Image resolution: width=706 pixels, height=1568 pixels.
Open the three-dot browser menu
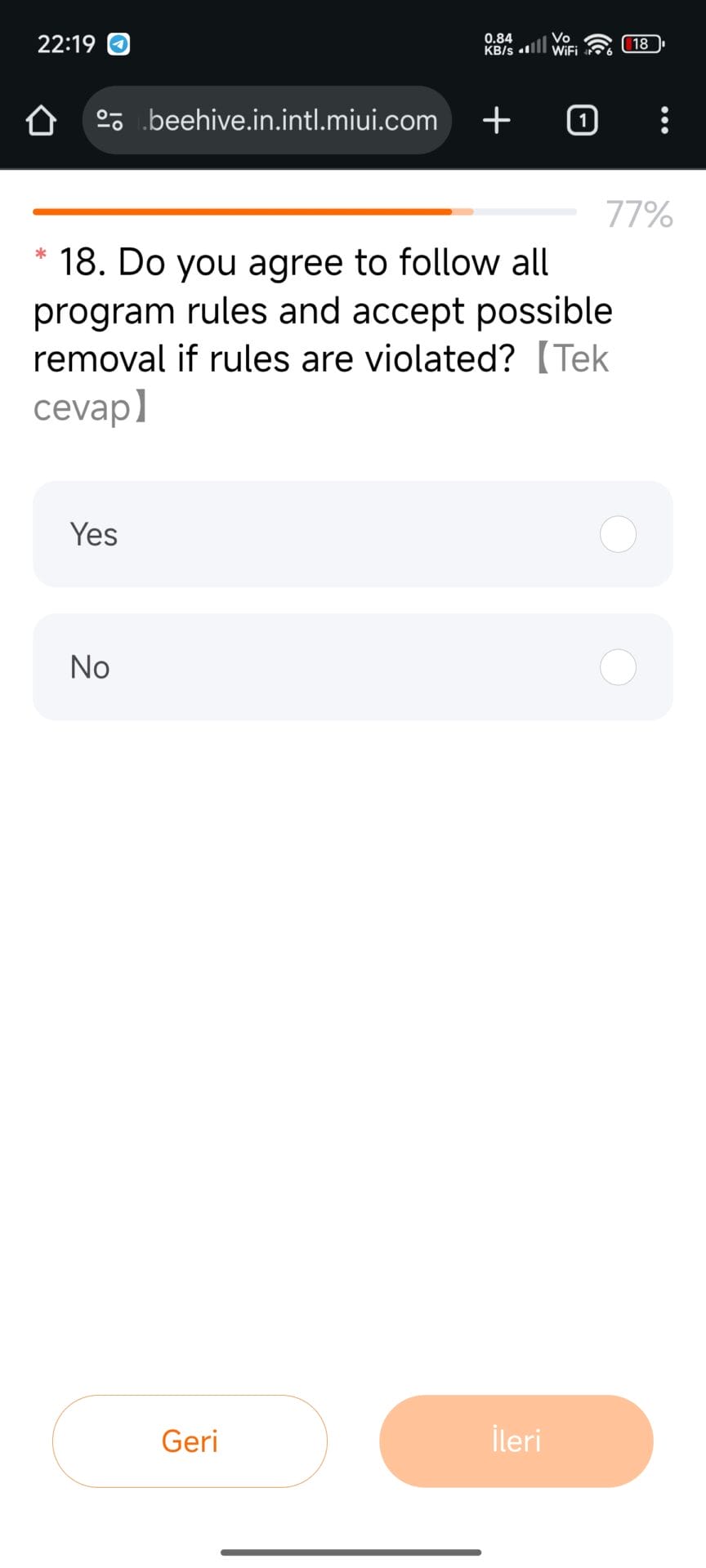pyautogui.click(x=664, y=121)
